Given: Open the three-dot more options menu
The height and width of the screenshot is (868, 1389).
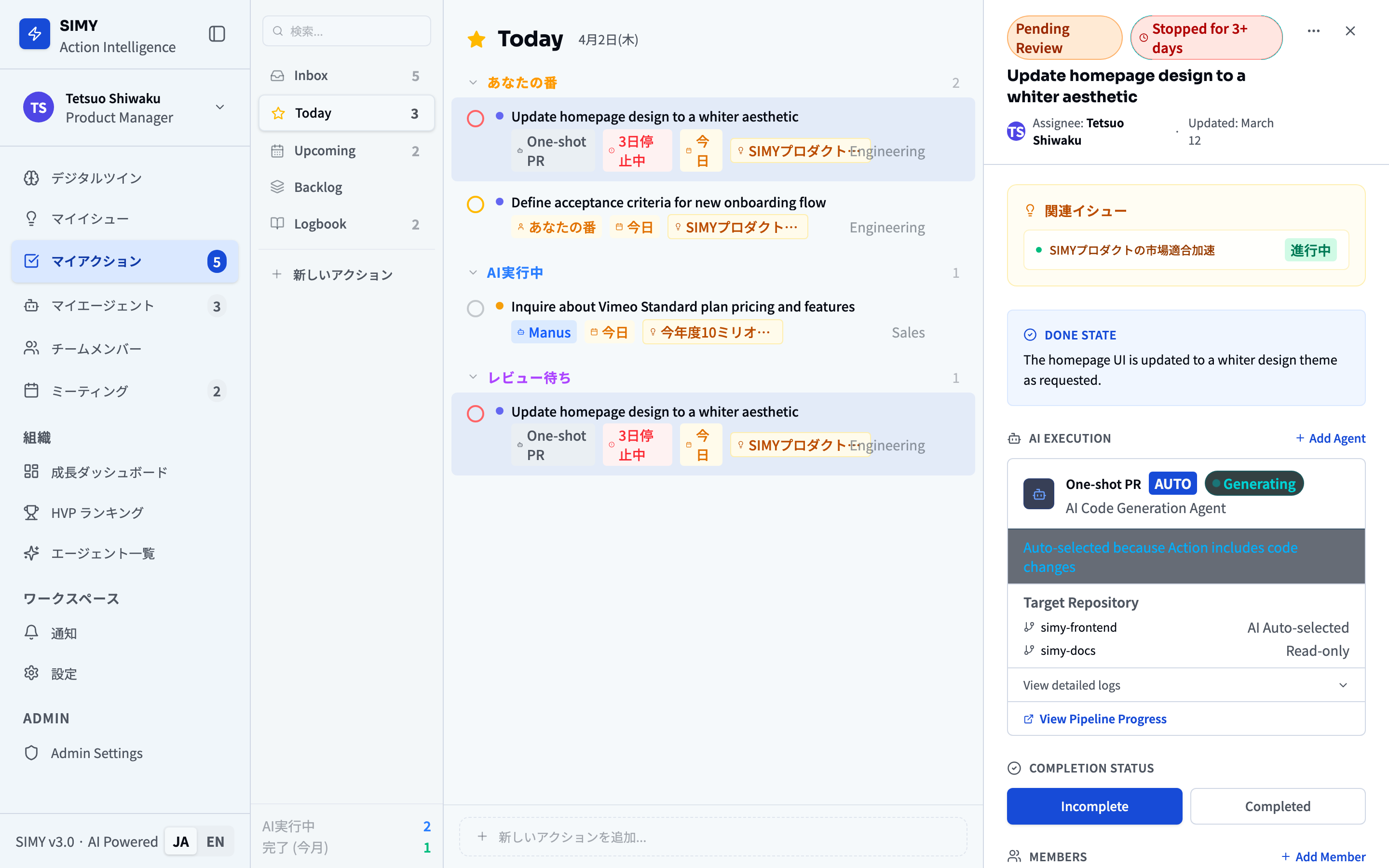Looking at the screenshot, I should tap(1313, 31).
